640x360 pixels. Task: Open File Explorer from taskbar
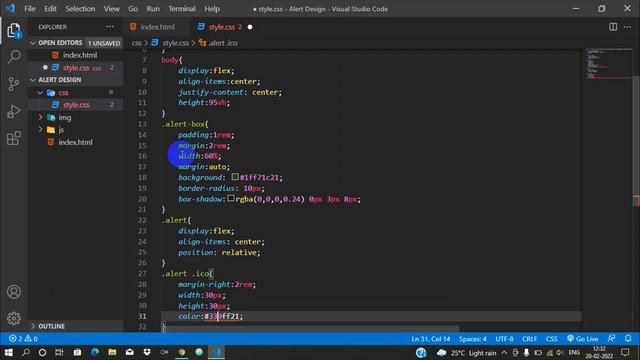(112, 352)
